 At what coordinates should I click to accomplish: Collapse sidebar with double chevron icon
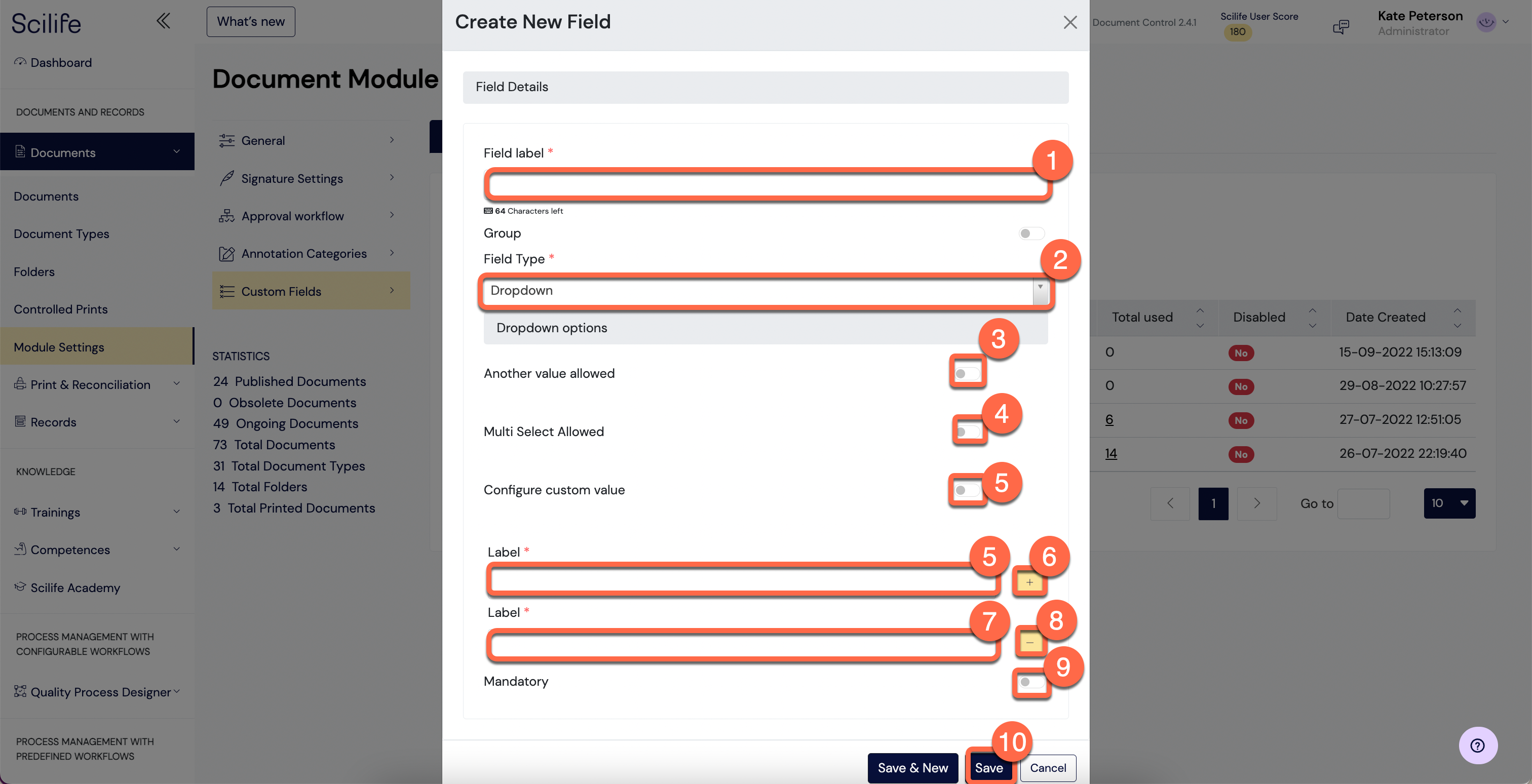163,21
